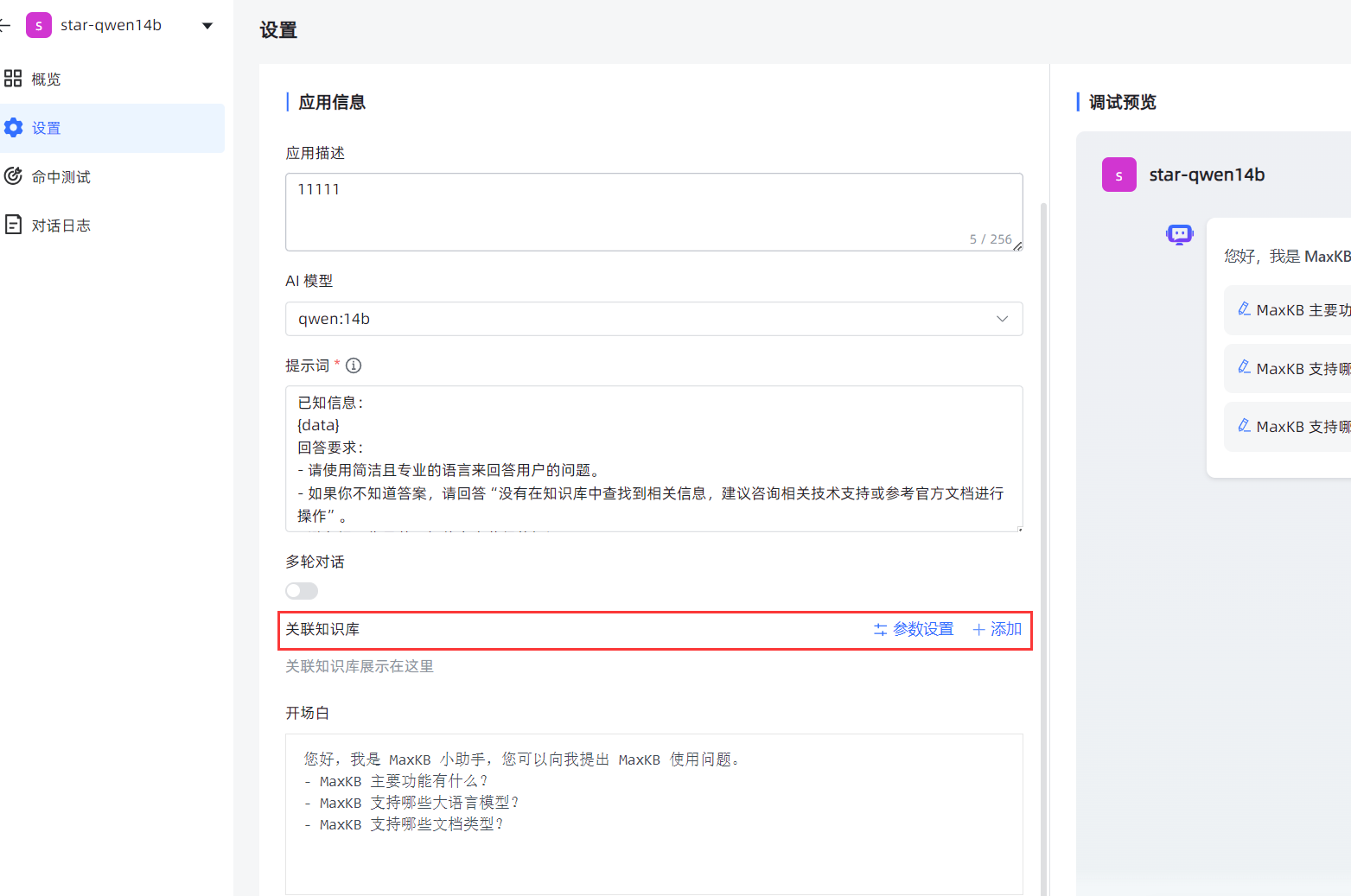The height and width of the screenshot is (896, 1351).
Task: Toggle the 多轮对话 switch
Action: coord(302,591)
